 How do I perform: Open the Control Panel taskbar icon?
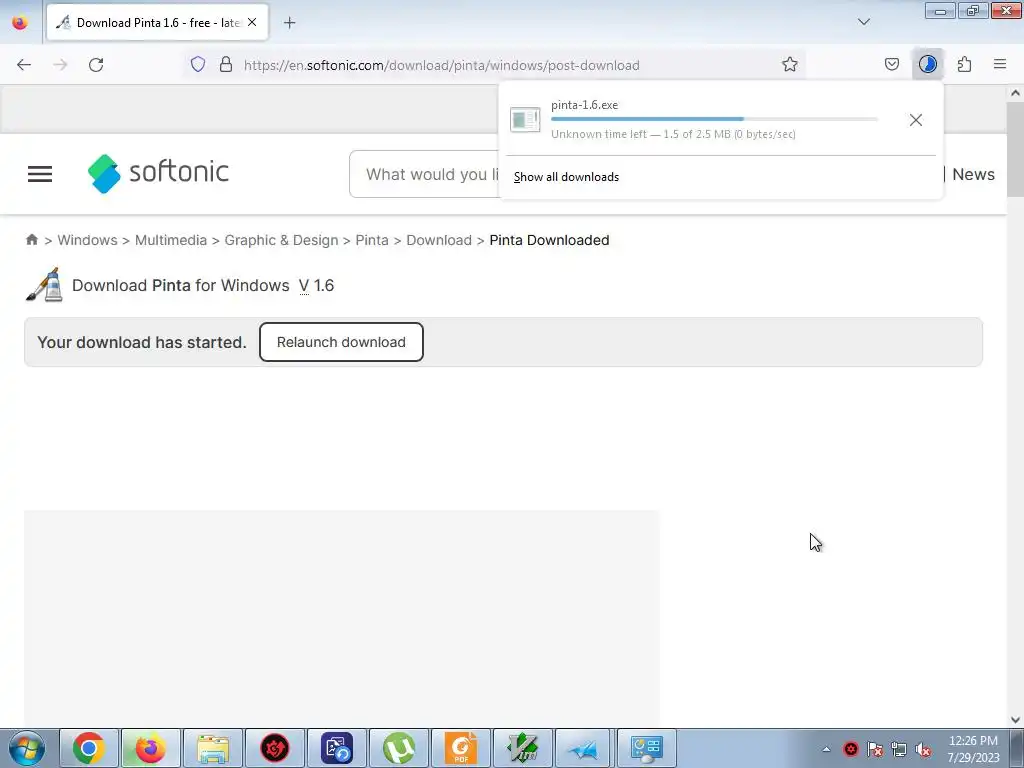(647, 748)
